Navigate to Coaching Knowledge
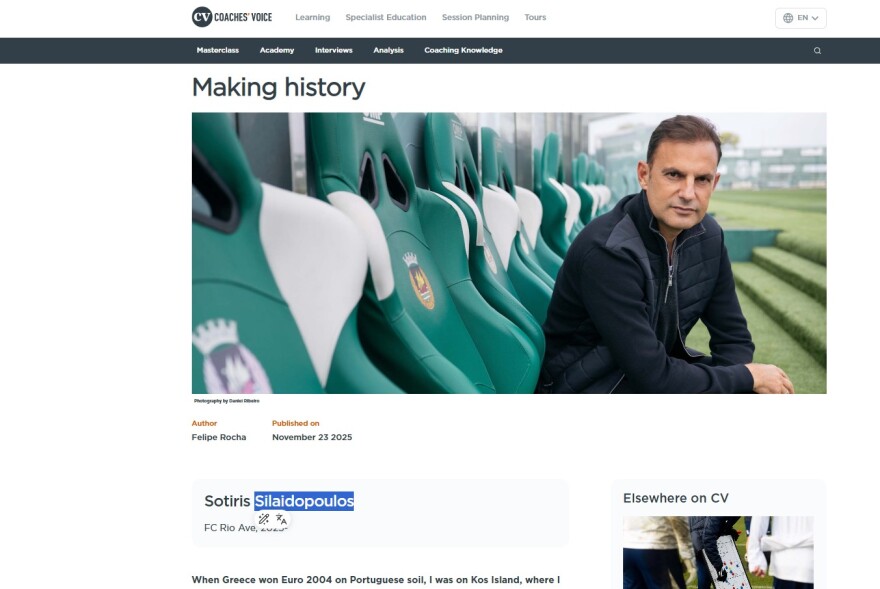This screenshot has width=880, height=589. click(x=463, y=50)
